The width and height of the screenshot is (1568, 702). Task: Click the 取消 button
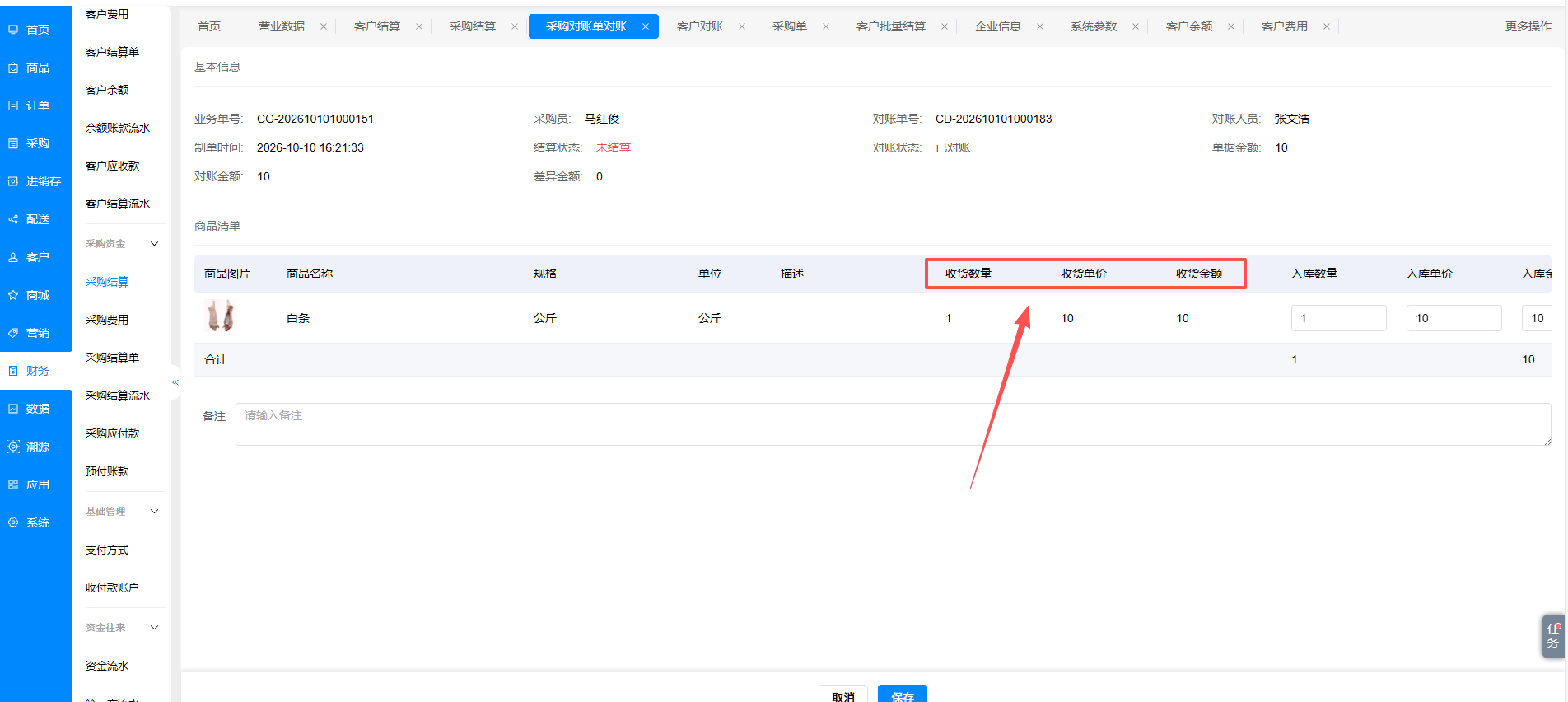(x=843, y=694)
